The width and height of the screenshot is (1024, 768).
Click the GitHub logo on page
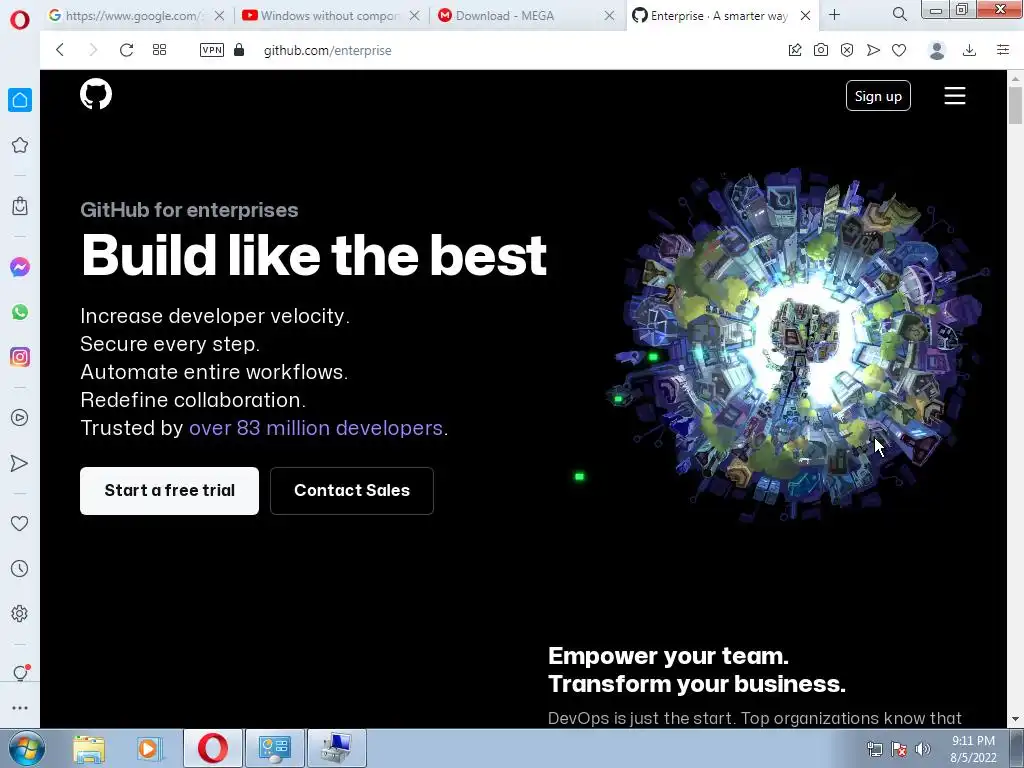coord(96,94)
